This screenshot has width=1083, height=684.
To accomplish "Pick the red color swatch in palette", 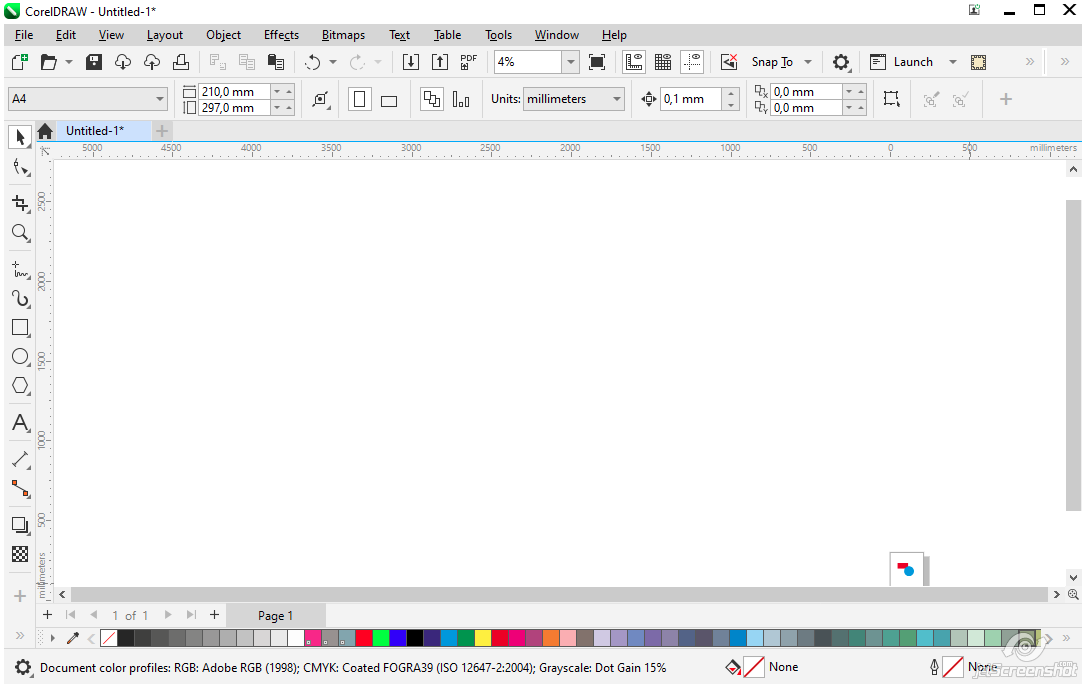I will [x=364, y=638].
